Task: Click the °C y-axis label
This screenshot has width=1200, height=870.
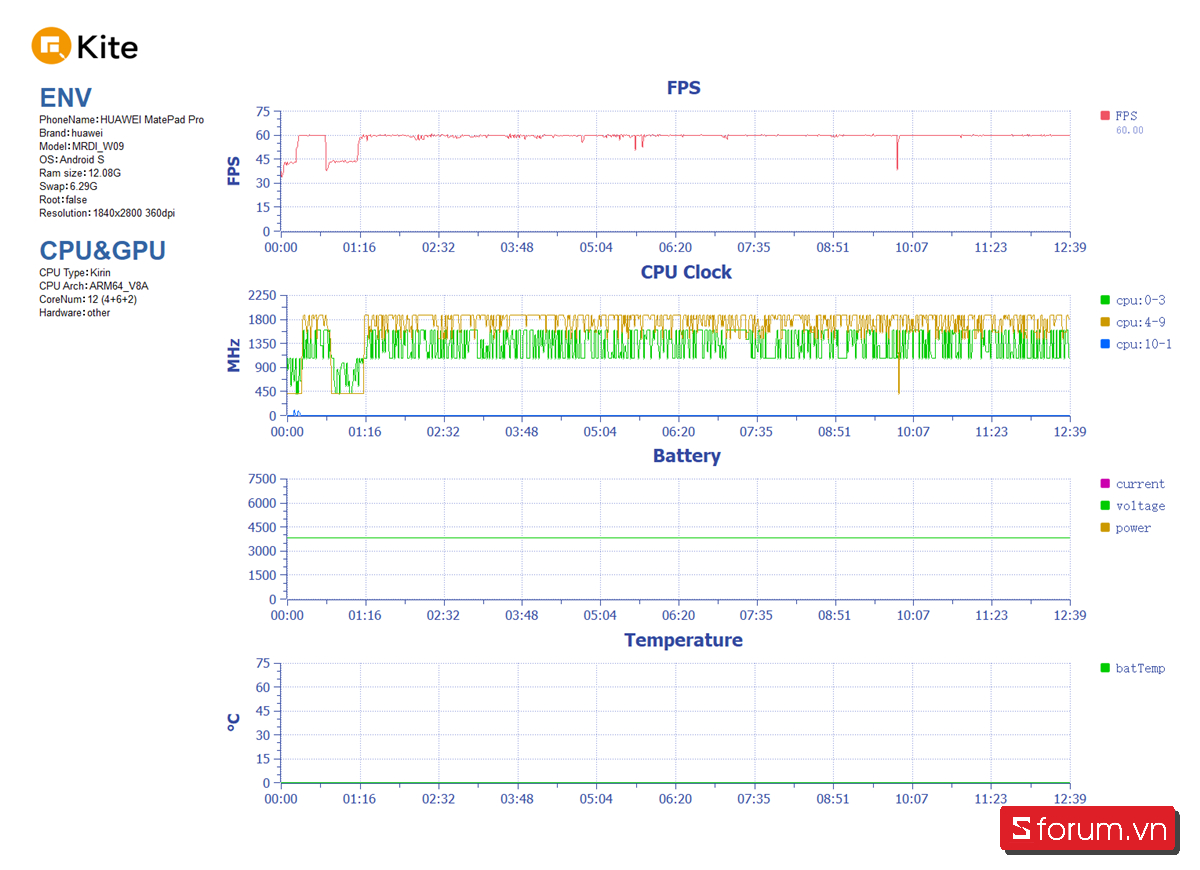Action: pyautogui.click(x=234, y=723)
